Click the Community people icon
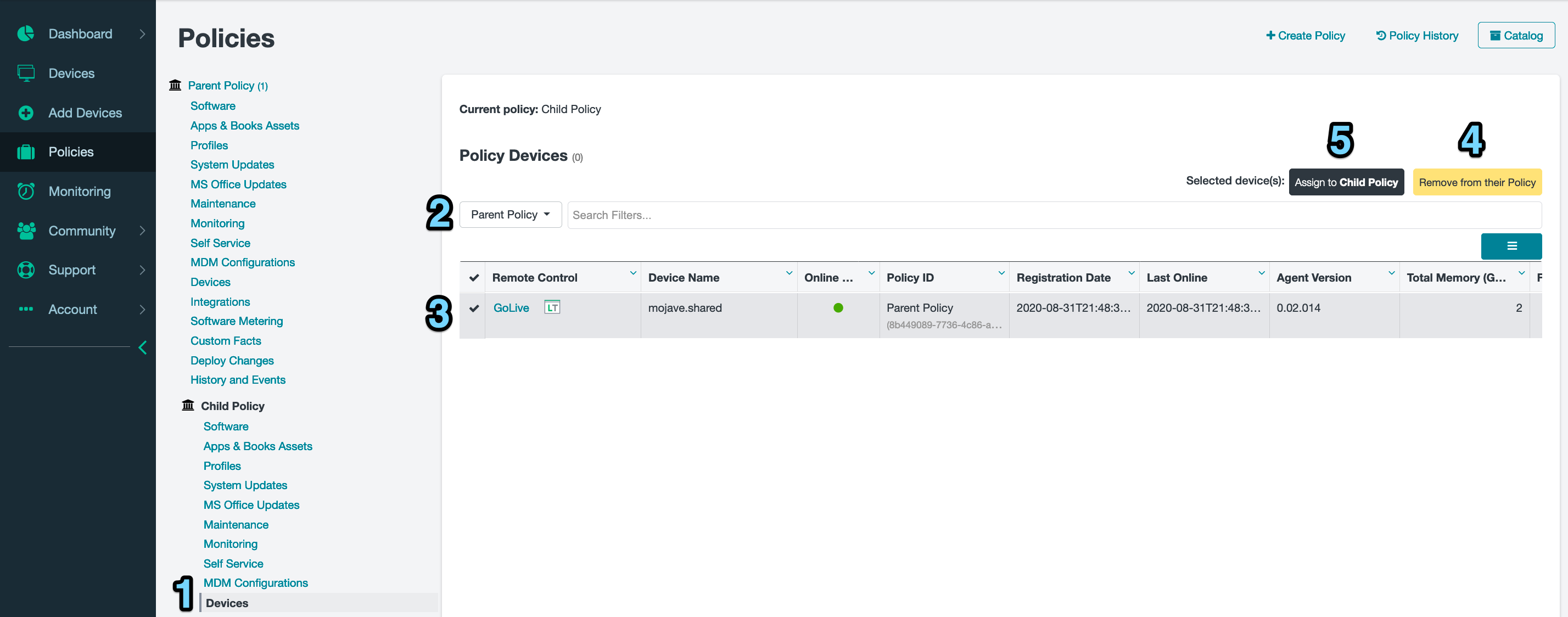 [x=26, y=231]
